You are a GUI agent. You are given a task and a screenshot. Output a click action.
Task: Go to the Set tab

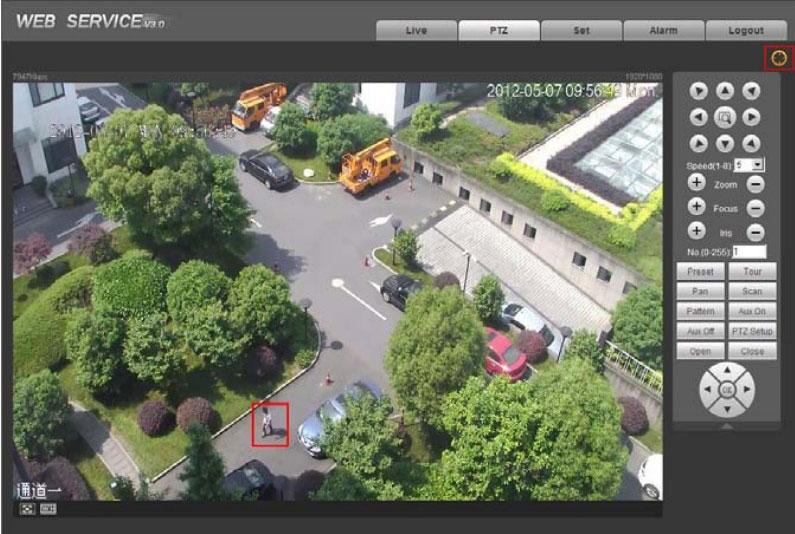[581, 31]
